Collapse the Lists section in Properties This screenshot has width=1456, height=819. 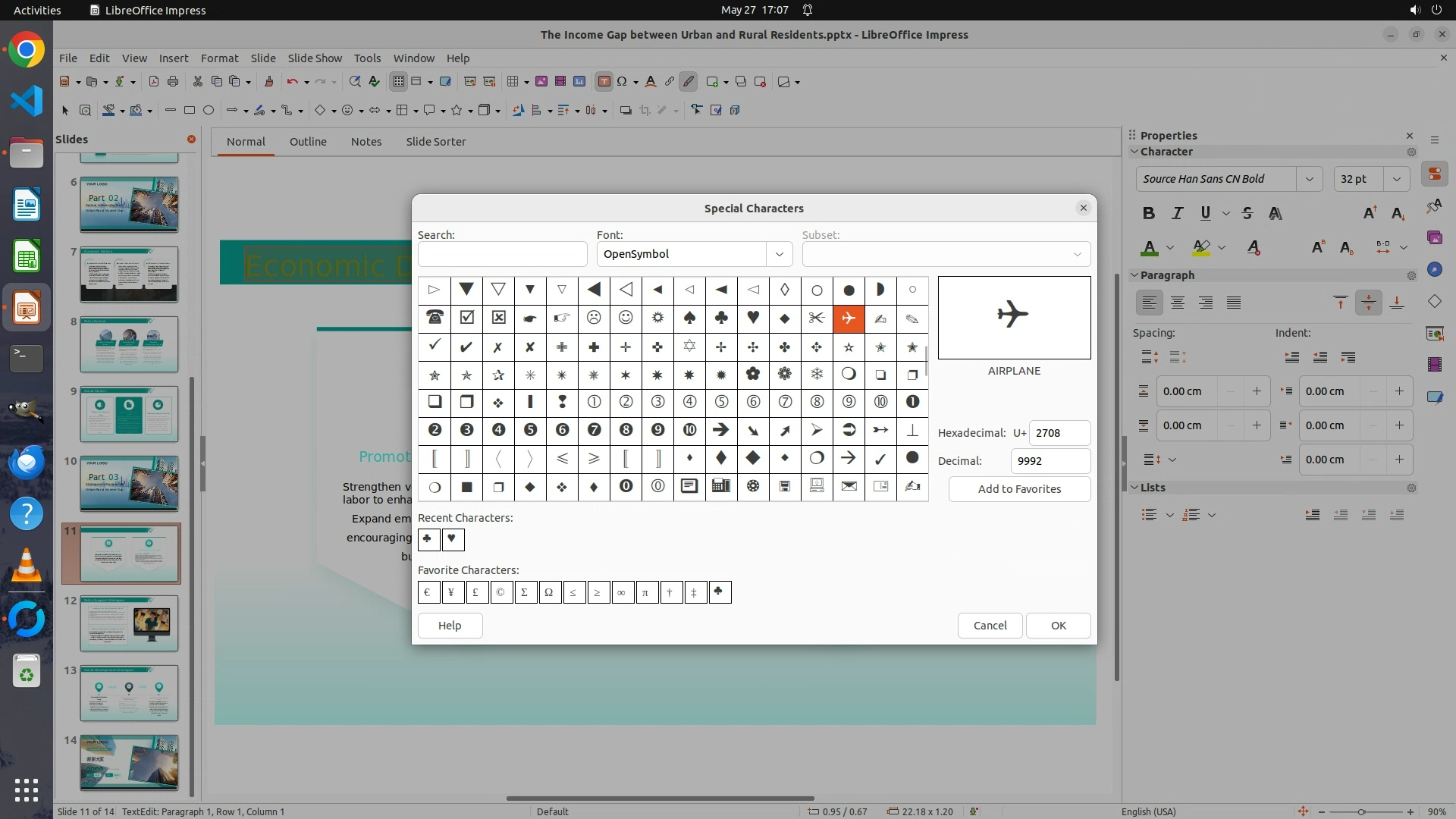[x=1135, y=488]
